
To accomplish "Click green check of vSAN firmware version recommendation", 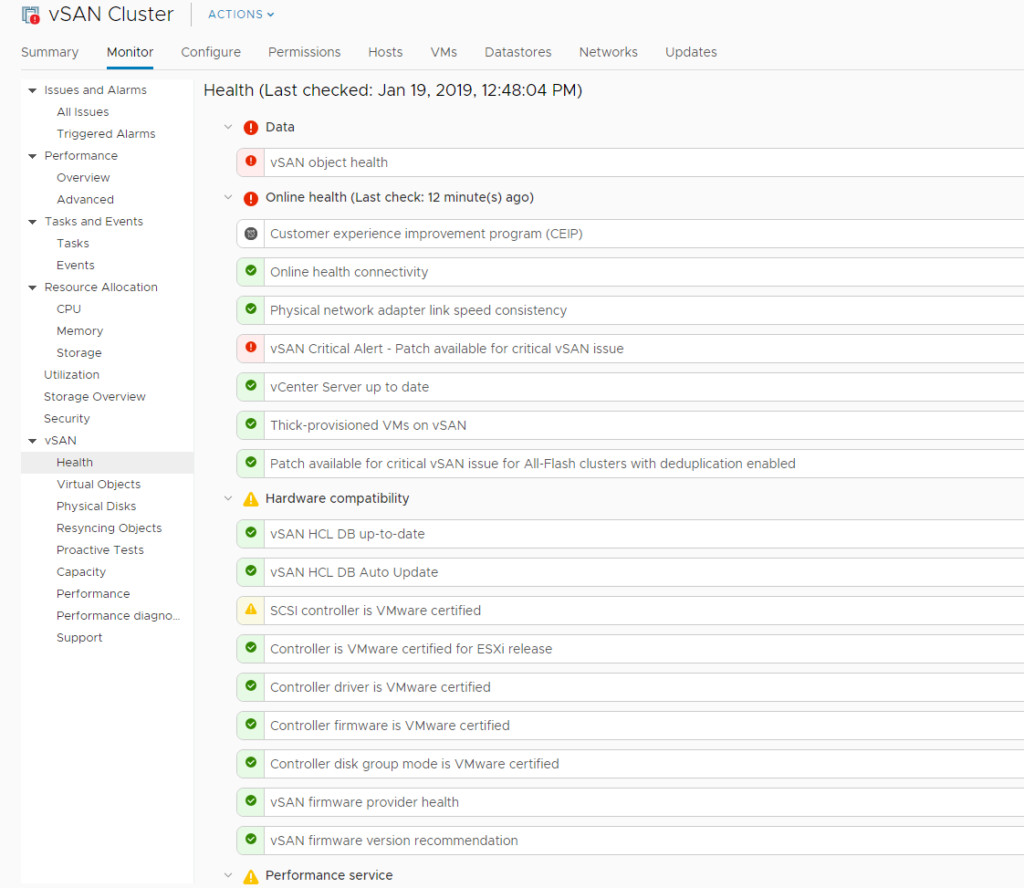I will point(251,839).
